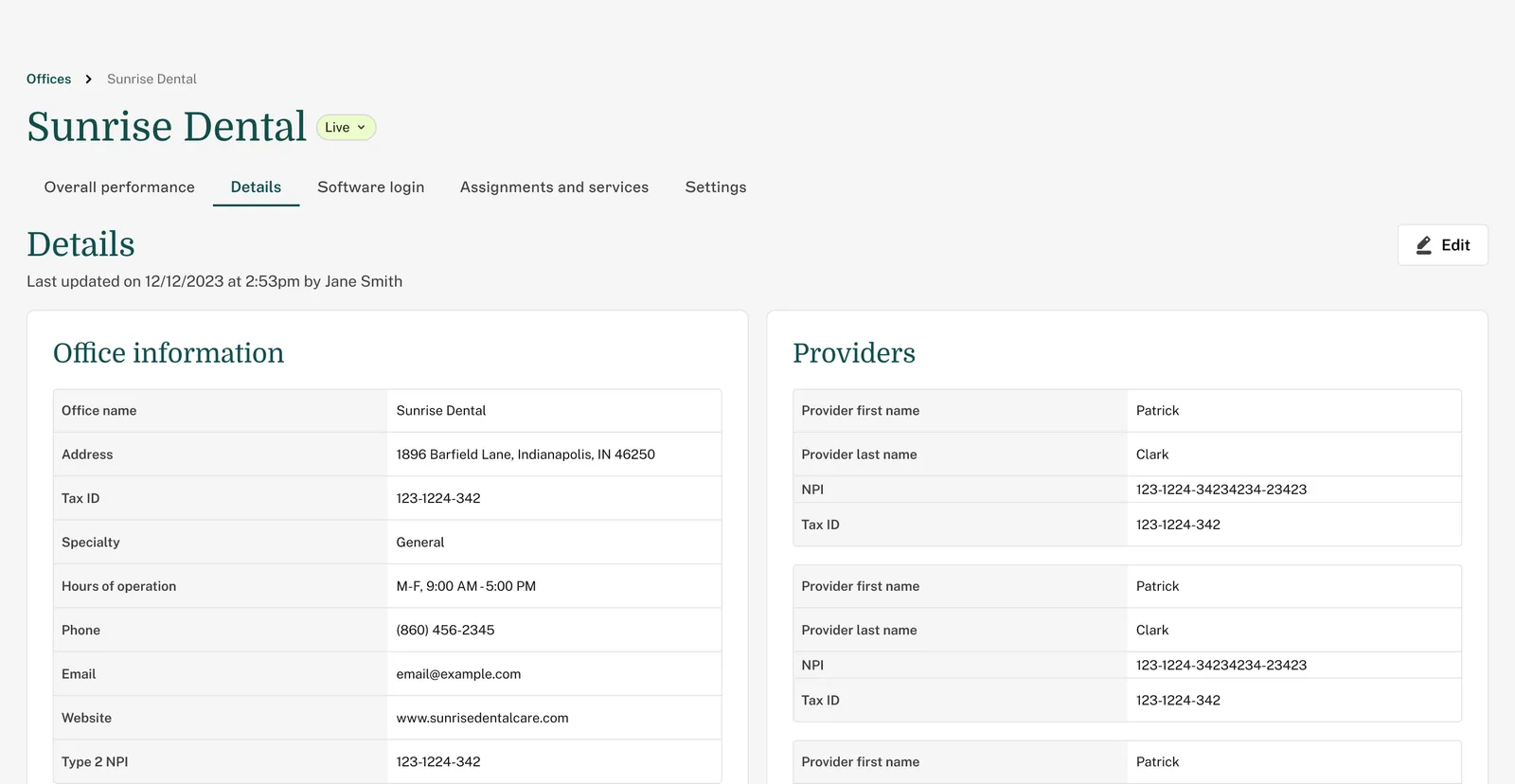The height and width of the screenshot is (784, 1515).
Task: Click email@example.com value
Action: (458, 674)
